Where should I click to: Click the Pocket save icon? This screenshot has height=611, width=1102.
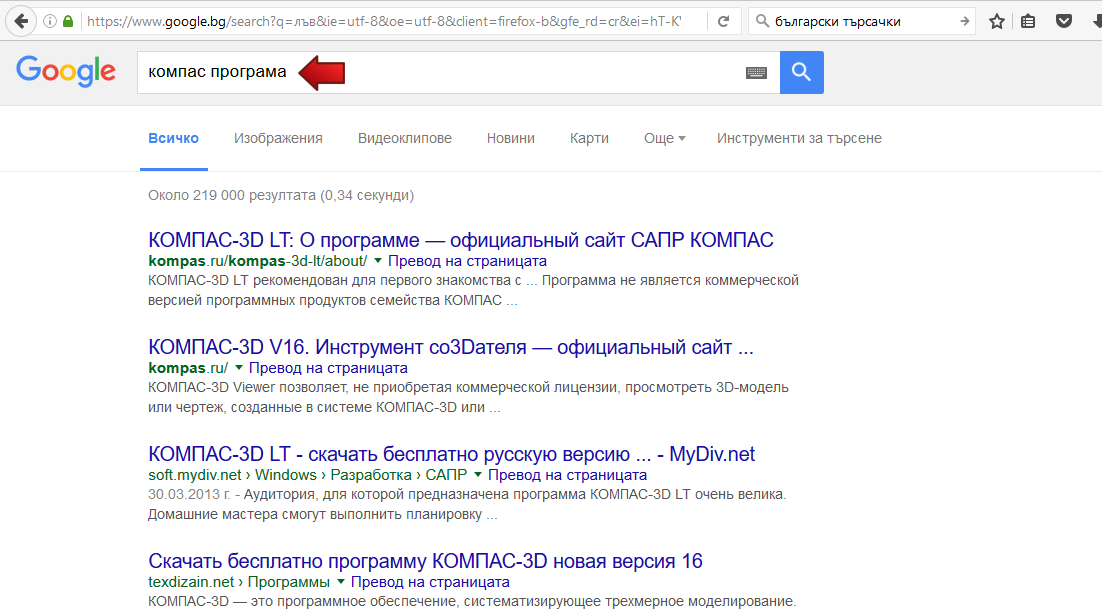pyautogui.click(x=1063, y=21)
